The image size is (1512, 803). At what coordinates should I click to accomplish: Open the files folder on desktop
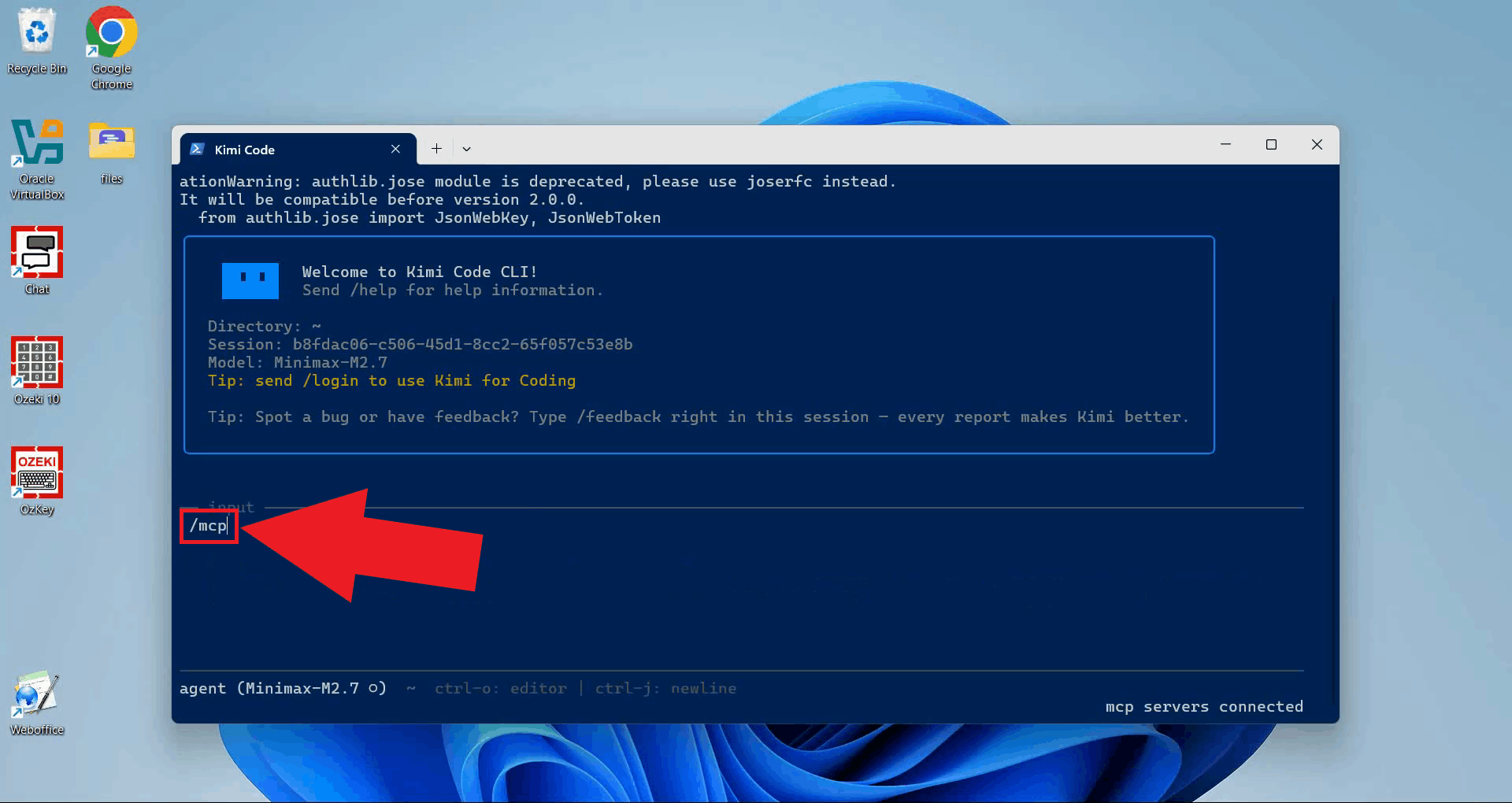point(111,153)
